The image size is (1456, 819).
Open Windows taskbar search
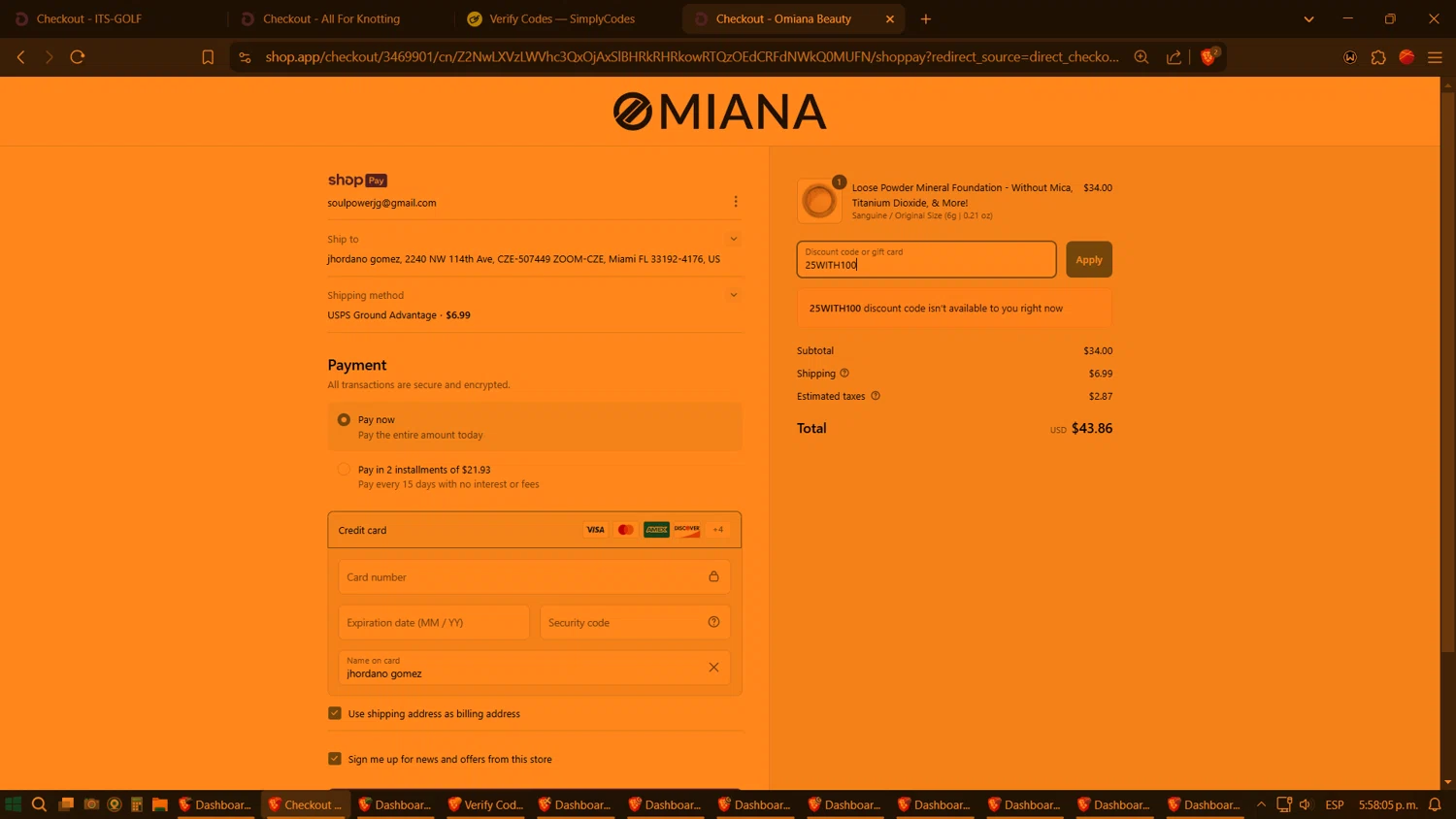coord(40,804)
